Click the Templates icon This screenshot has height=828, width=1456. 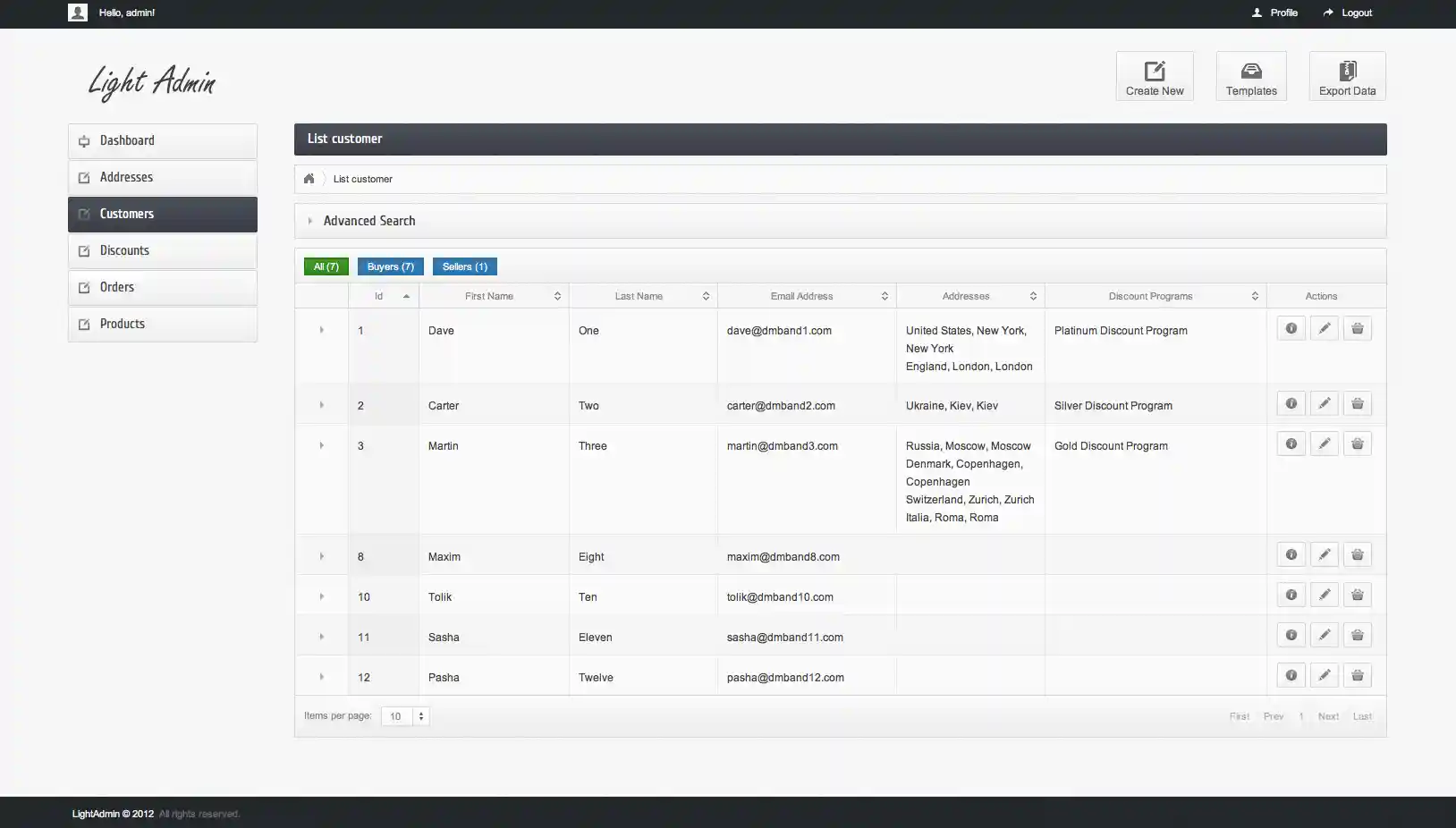click(x=1251, y=72)
